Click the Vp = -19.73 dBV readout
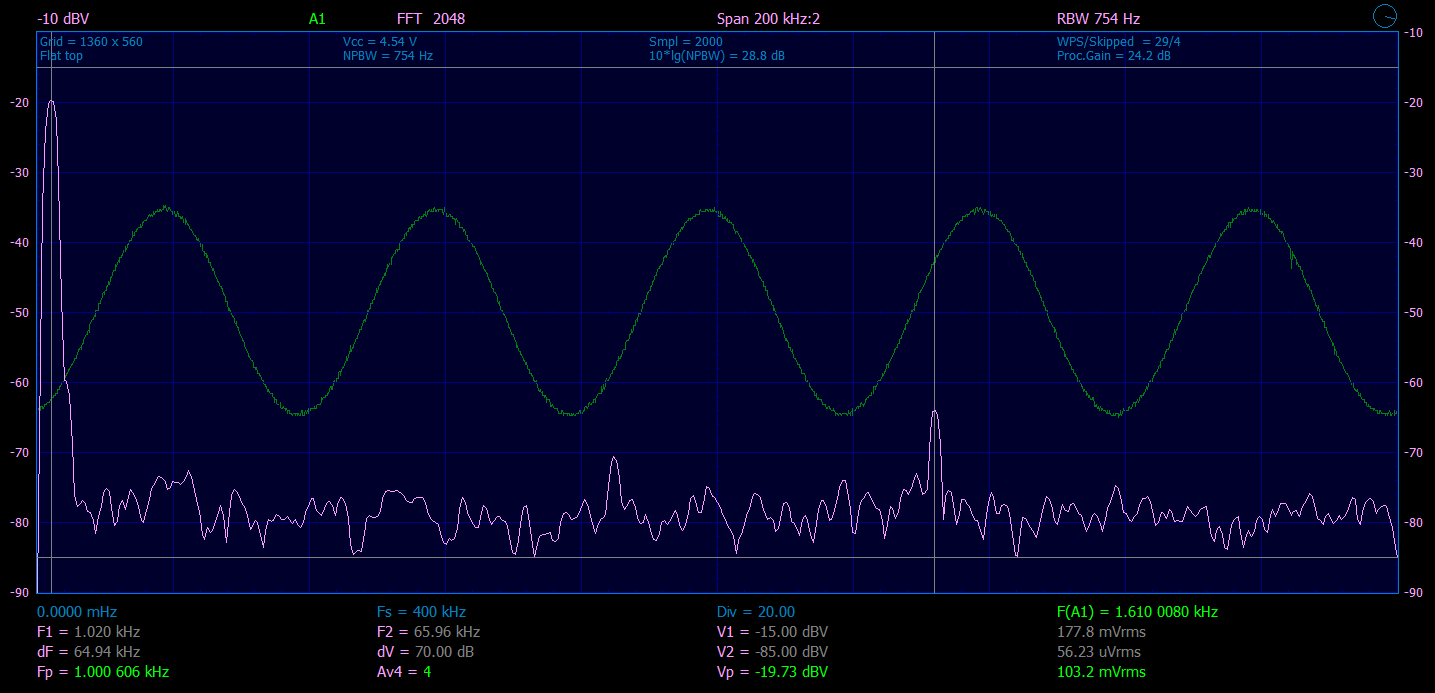This screenshot has width=1435, height=693. [x=772, y=672]
